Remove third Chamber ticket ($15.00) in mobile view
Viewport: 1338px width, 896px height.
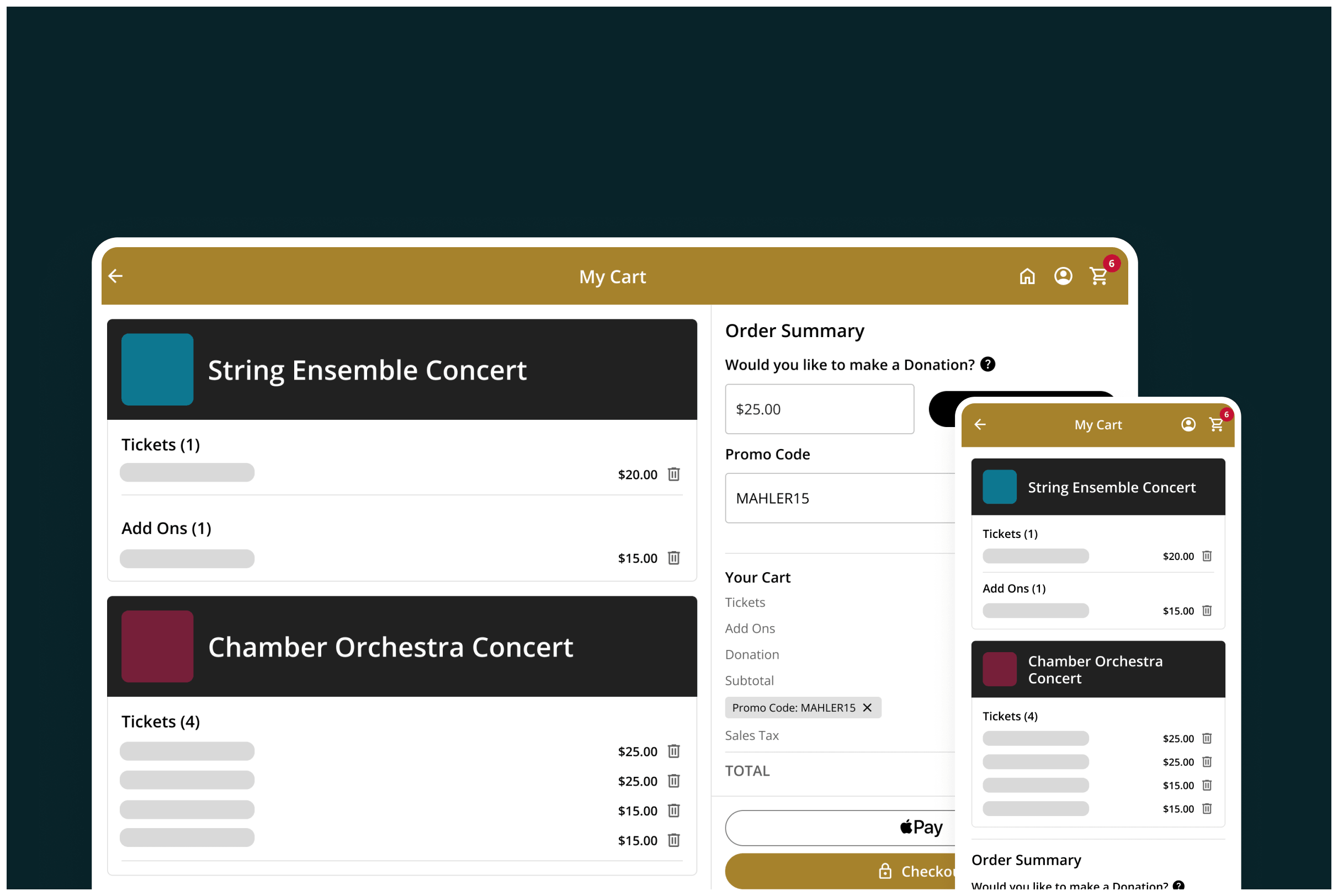point(1207,785)
